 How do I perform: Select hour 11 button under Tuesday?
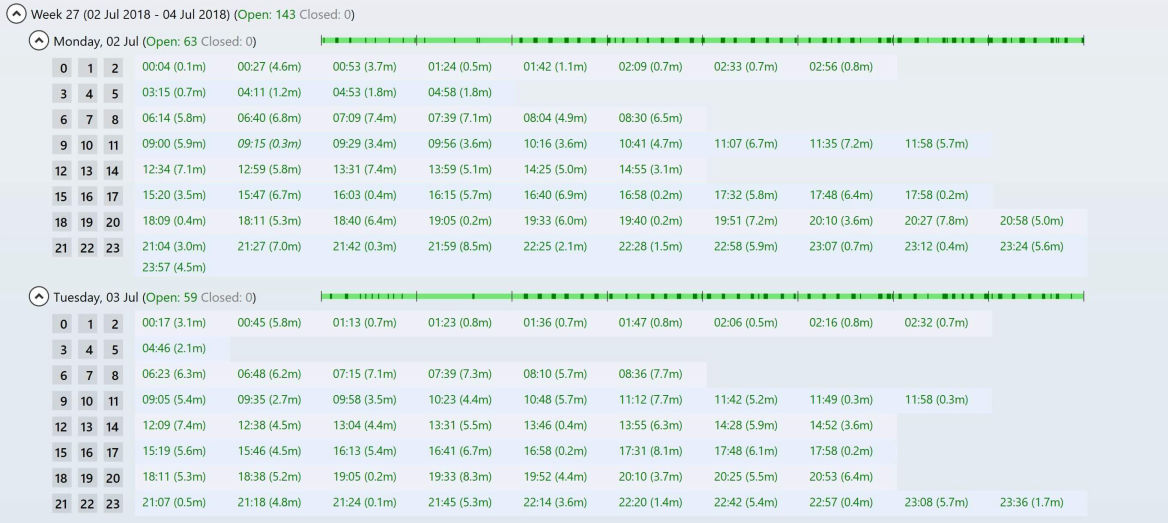tap(112, 402)
